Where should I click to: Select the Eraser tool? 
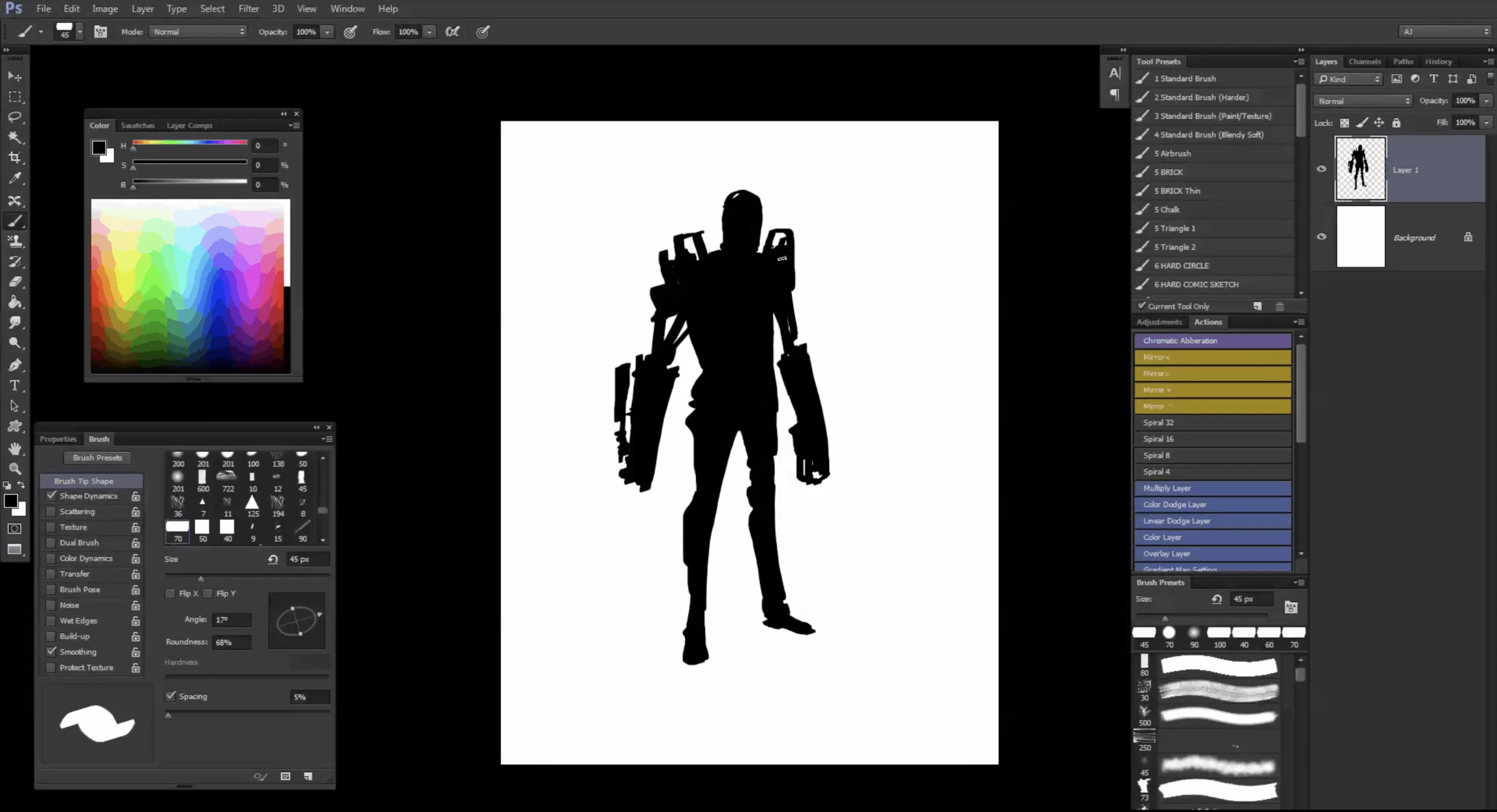15,282
